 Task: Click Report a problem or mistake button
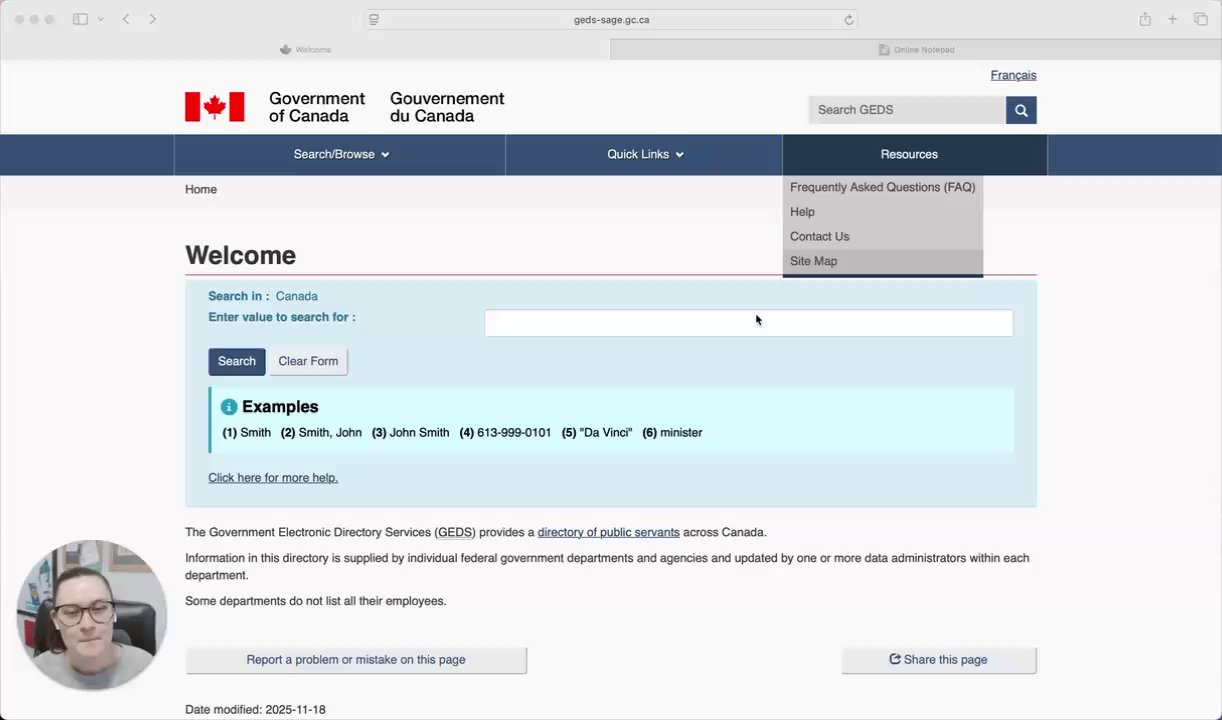[356, 660]
